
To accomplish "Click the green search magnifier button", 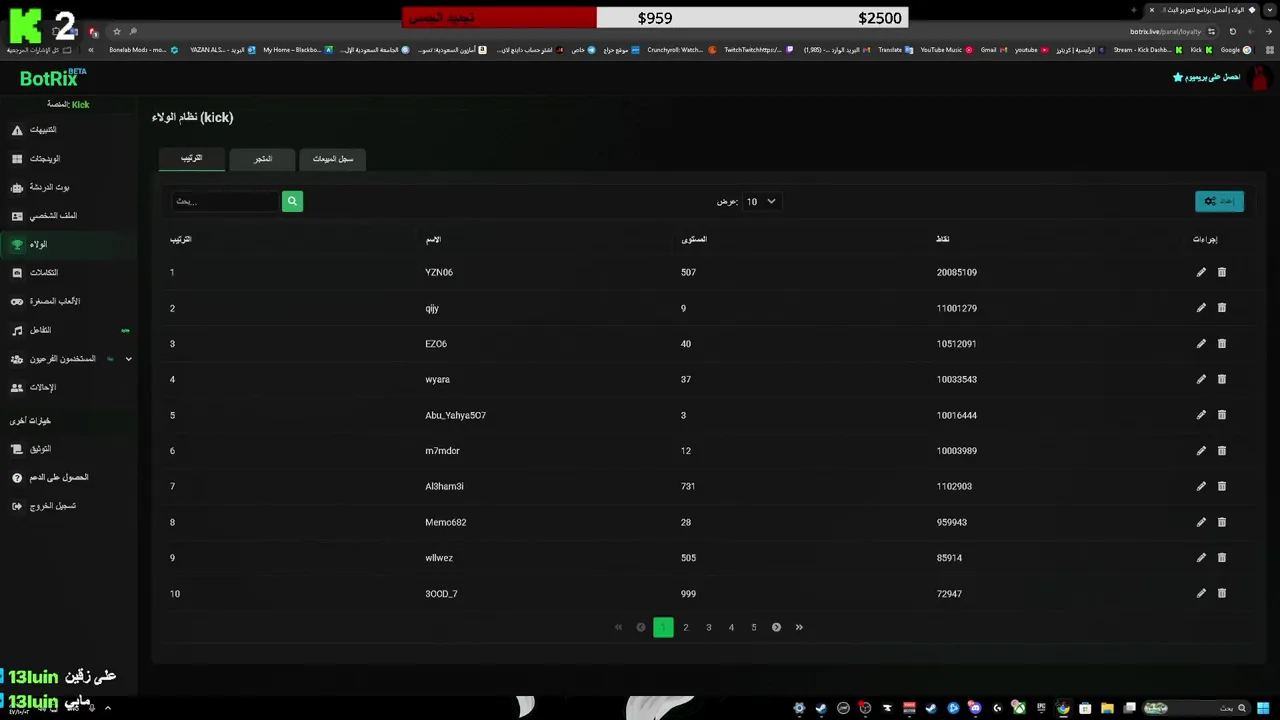I will 292,201.
